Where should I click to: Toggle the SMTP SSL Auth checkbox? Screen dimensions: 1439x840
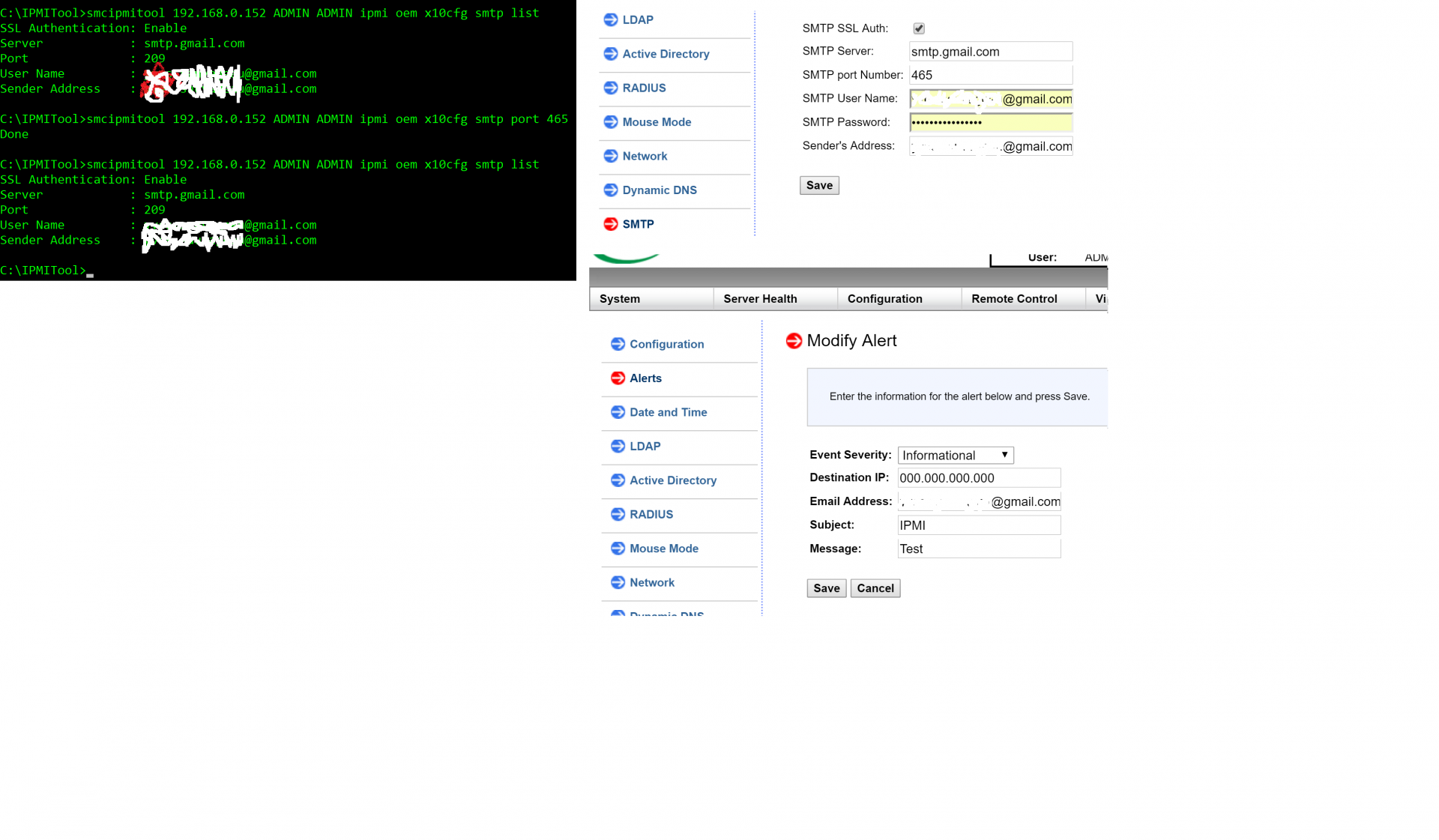[919, 28]
